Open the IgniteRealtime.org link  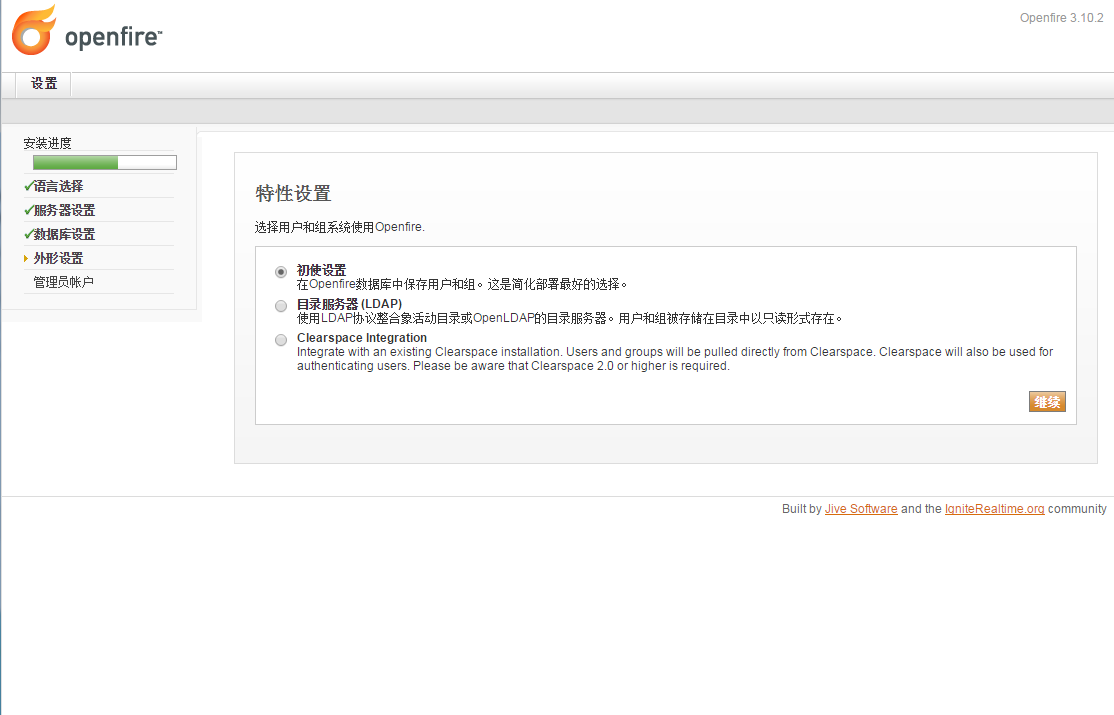(995, 509)
